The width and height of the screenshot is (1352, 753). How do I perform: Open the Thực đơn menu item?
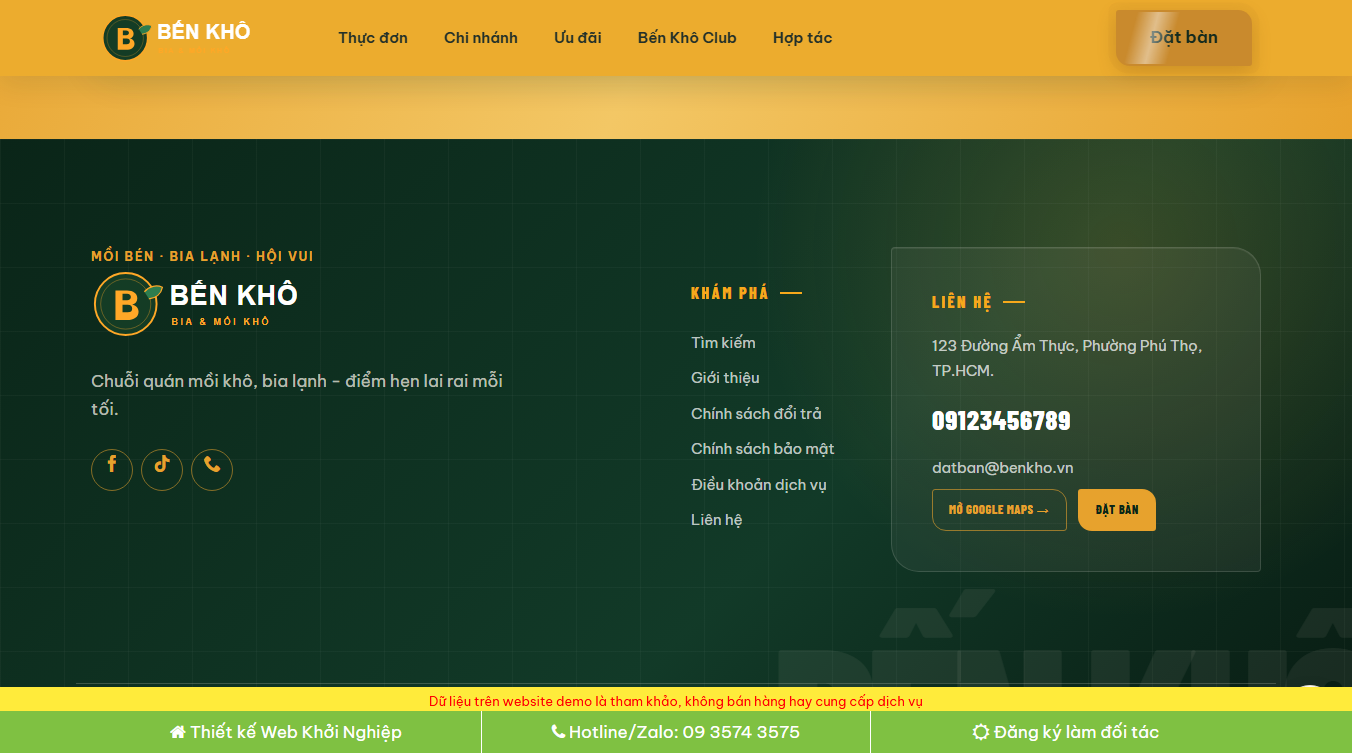(x=373, y=38)
